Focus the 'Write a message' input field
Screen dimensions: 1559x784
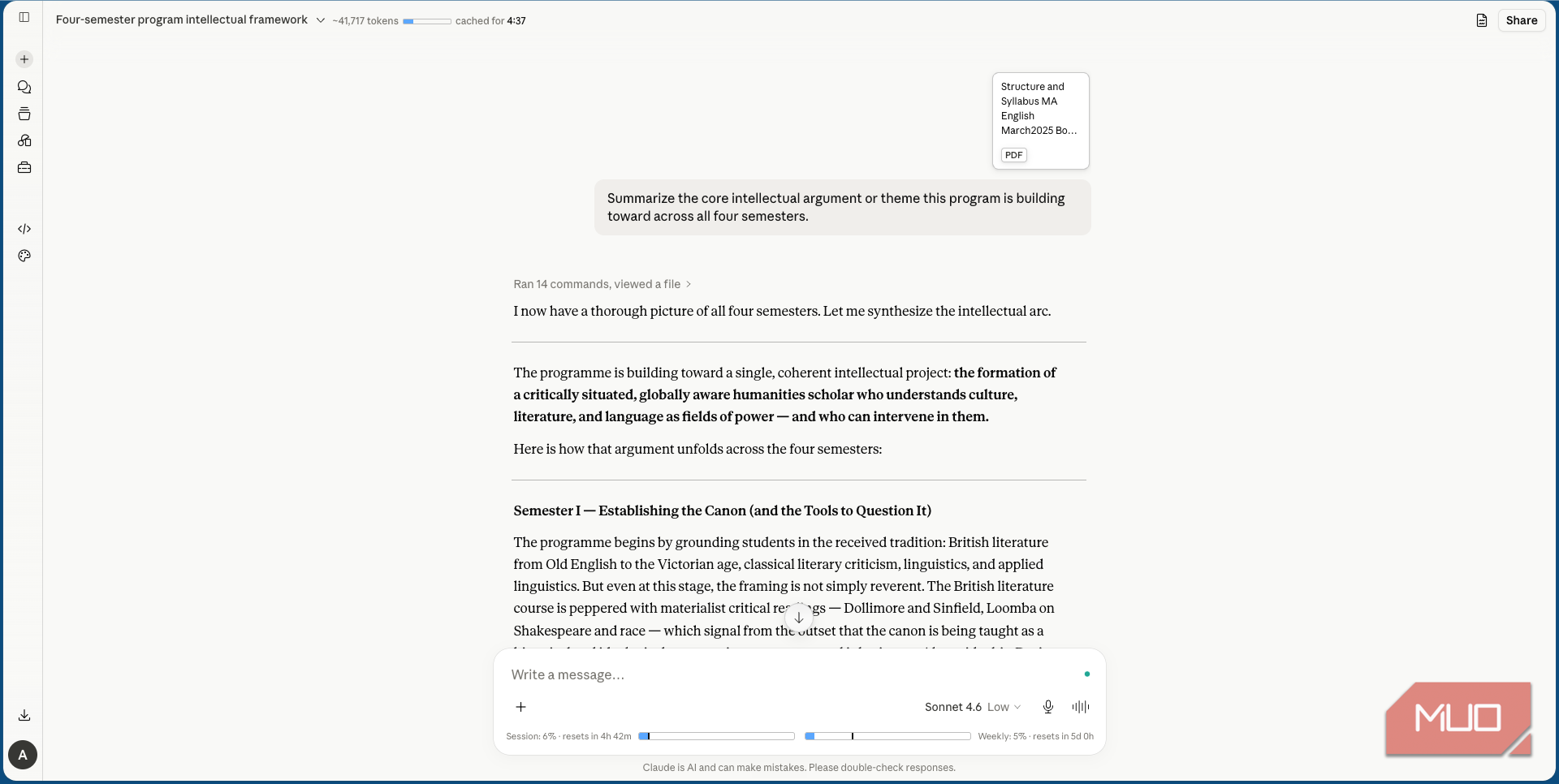coord(792,674)
